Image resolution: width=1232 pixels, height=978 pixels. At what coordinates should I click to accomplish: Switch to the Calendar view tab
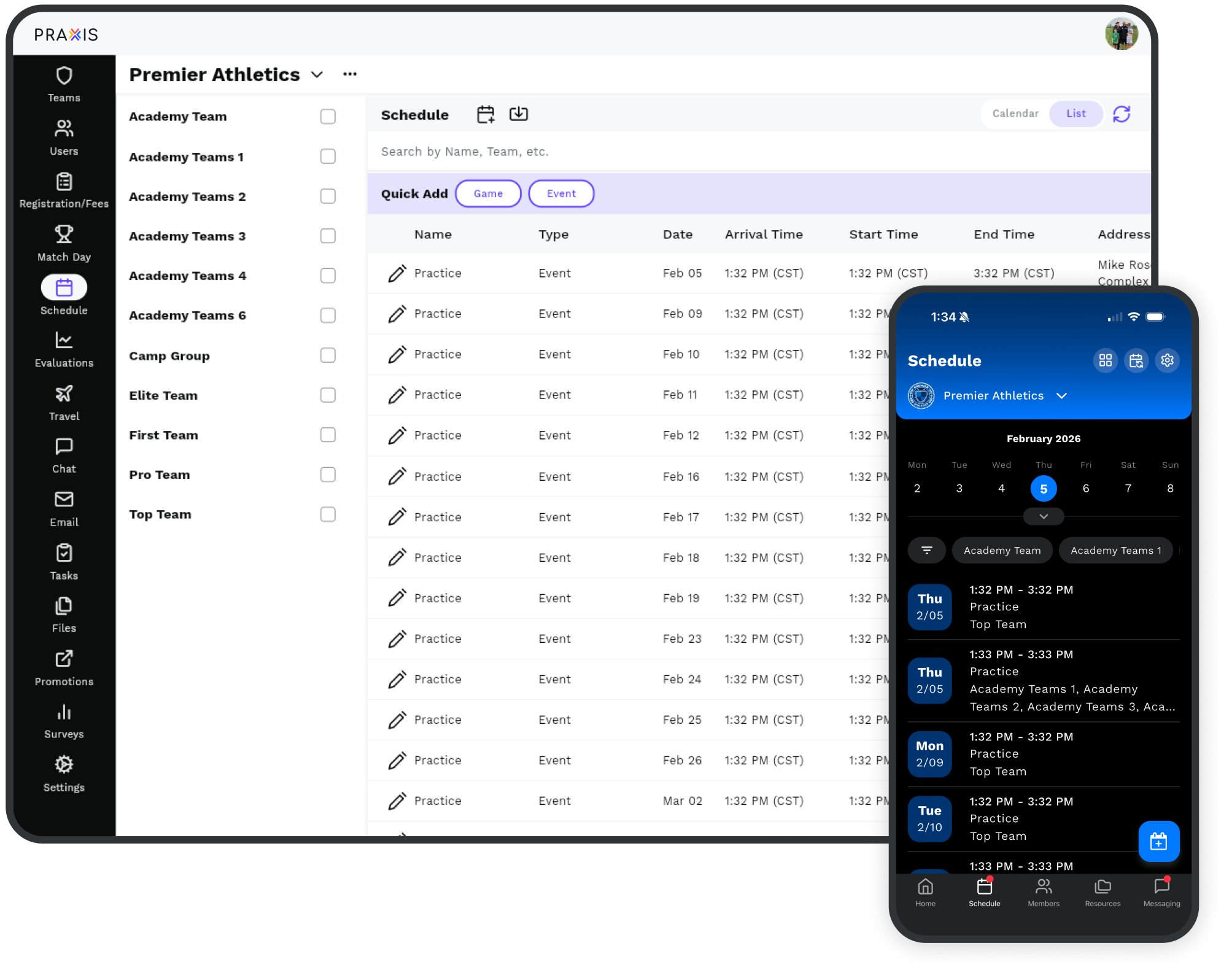click(1015, 114)
